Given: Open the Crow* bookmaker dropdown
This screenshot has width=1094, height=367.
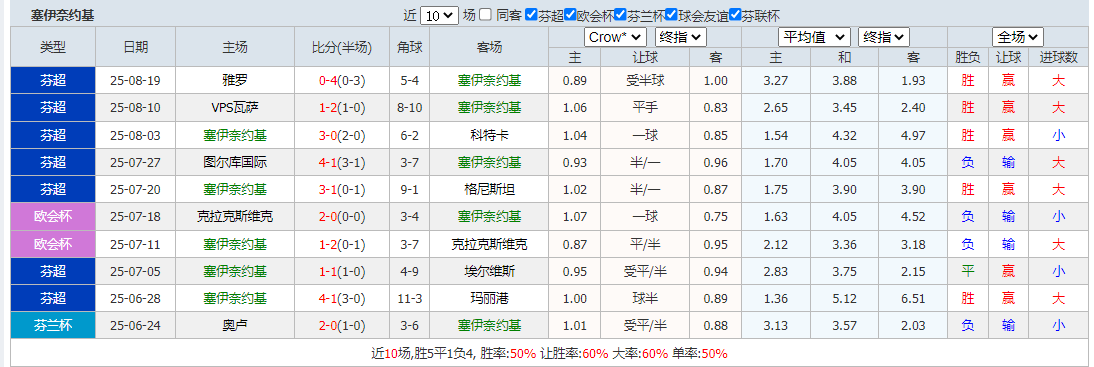Looking at the screenshot, I should pyautogui.click(x=615, y=37).
